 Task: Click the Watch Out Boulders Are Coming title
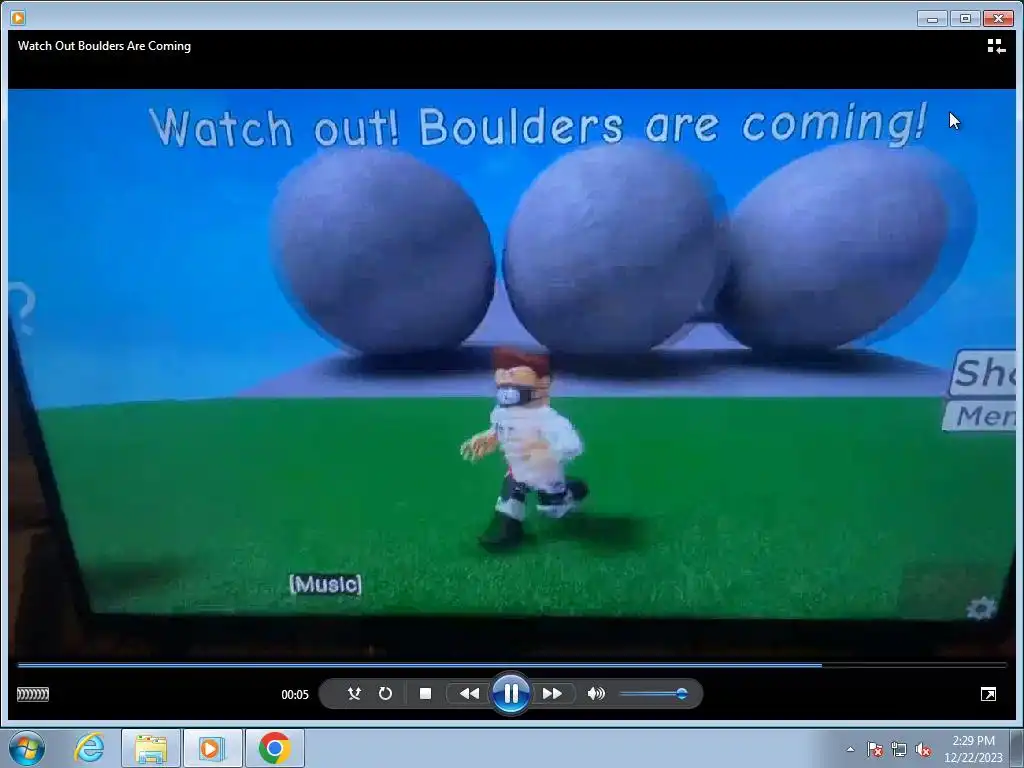(104, 46)
